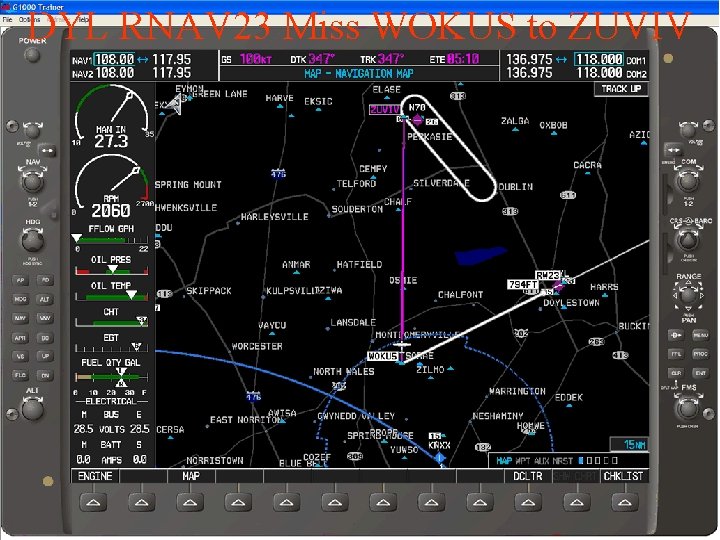Click the CRS/BARO knob
720x540 pixels.
687,239
